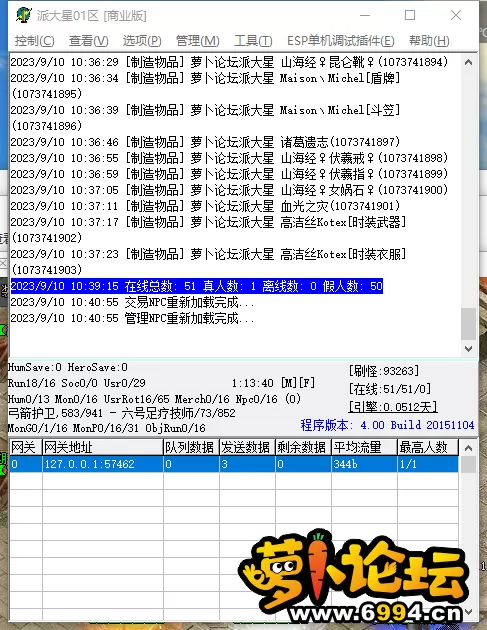Select the 山海经♀昆仑靴♀ log line

229,62
